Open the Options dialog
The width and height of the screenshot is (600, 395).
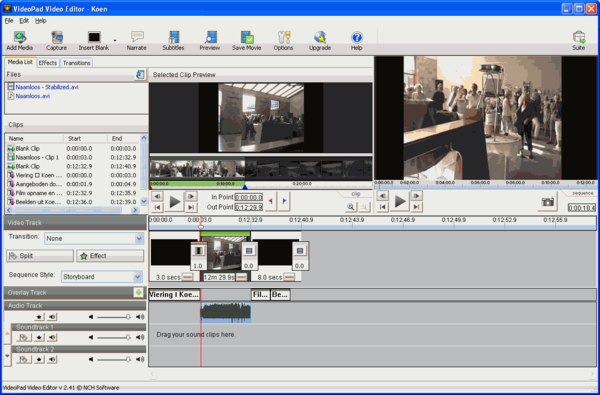coord(283,41)
